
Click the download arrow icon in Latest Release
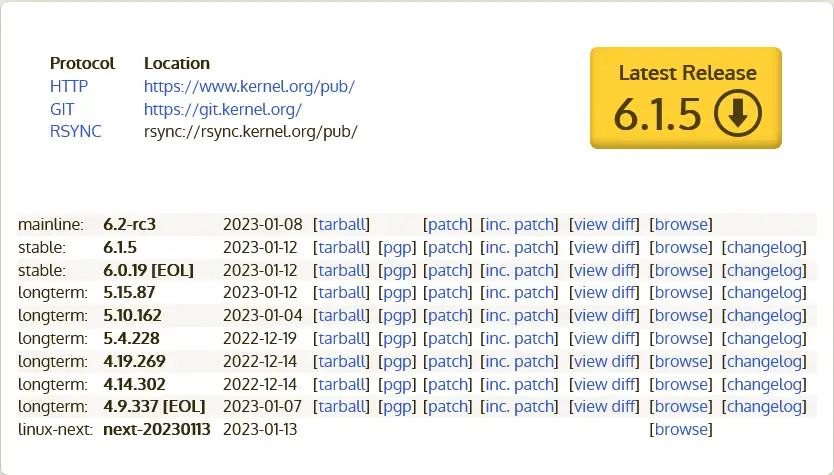738,113
